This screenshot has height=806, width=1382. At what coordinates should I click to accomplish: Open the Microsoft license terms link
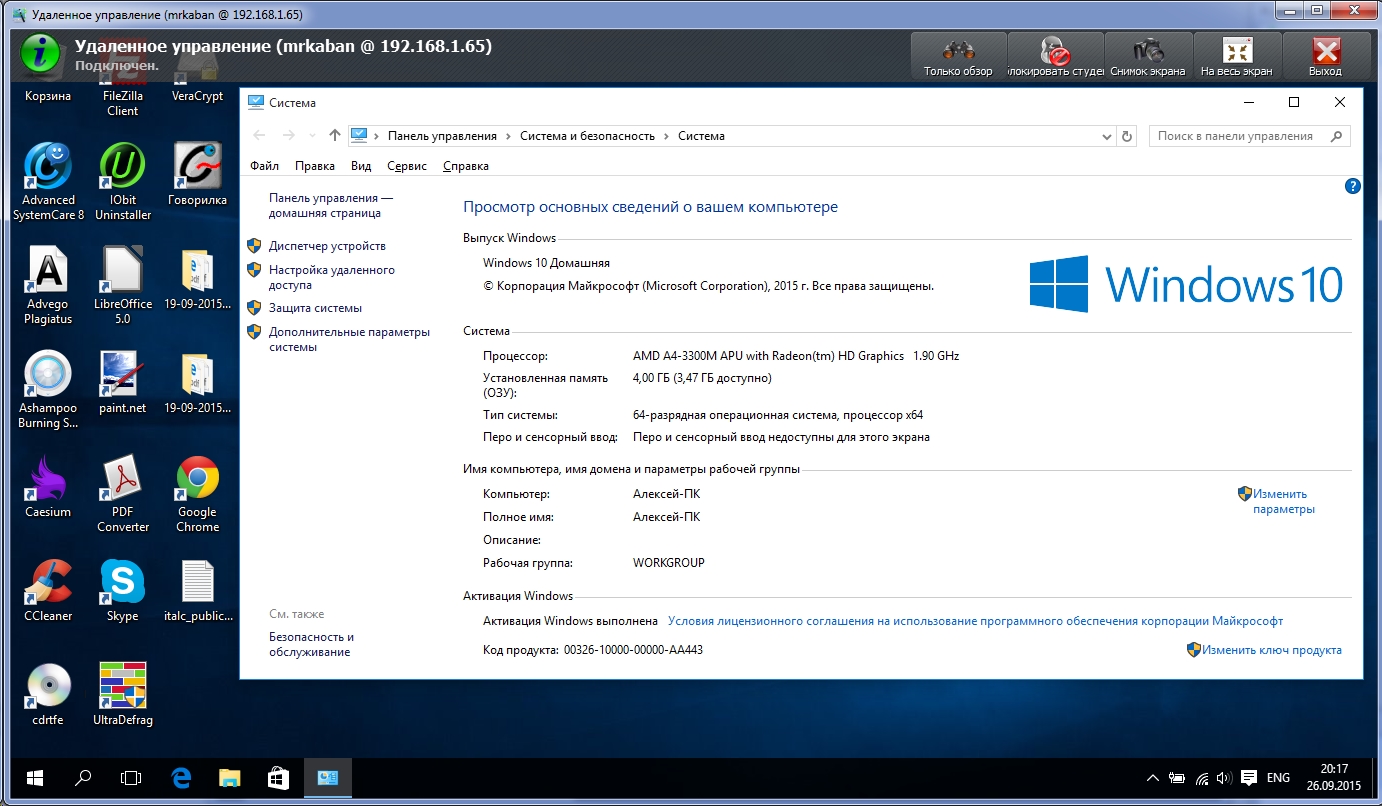coord(975,621)
